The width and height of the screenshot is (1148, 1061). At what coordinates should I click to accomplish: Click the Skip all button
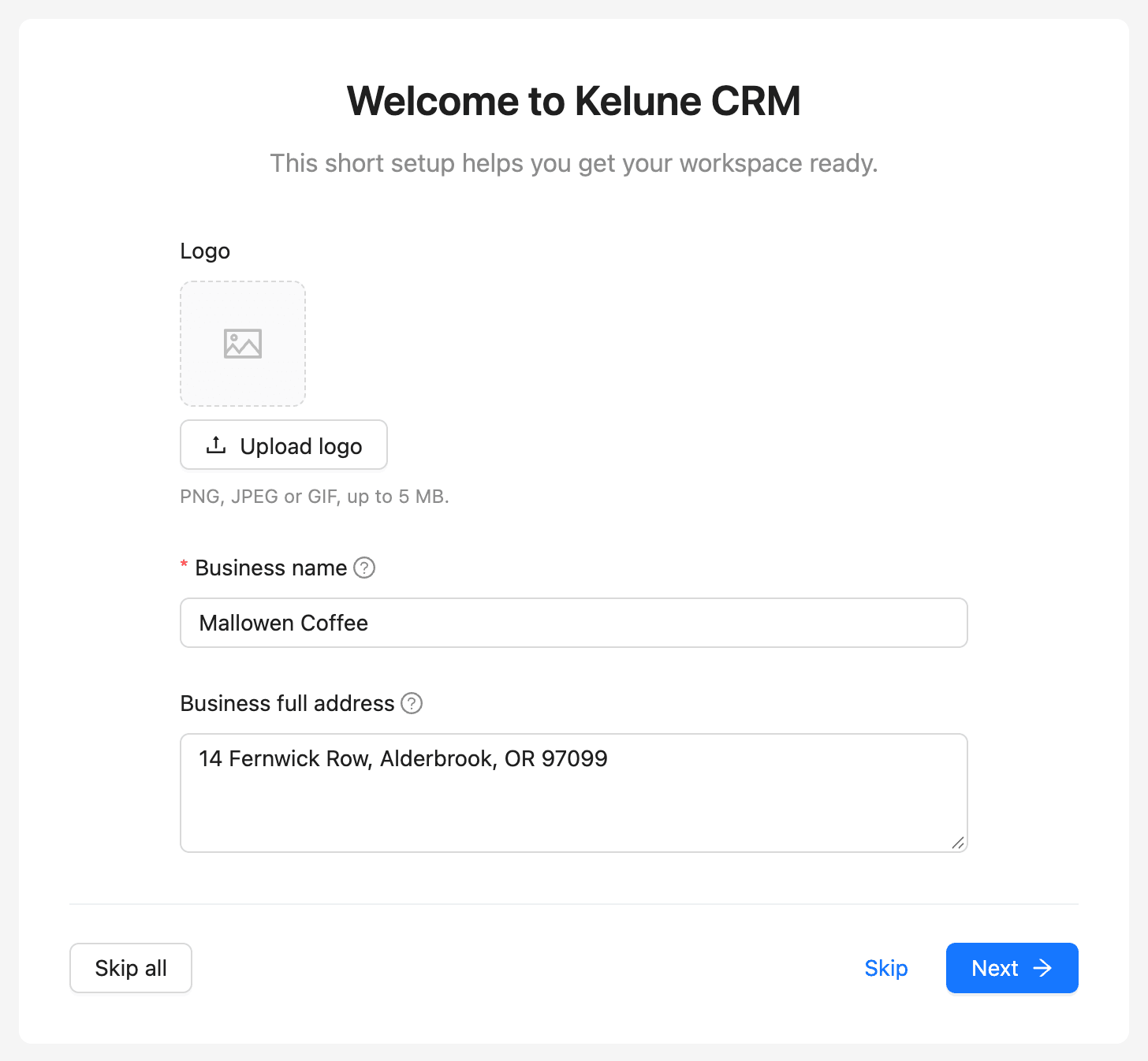(x=131, y=968)
